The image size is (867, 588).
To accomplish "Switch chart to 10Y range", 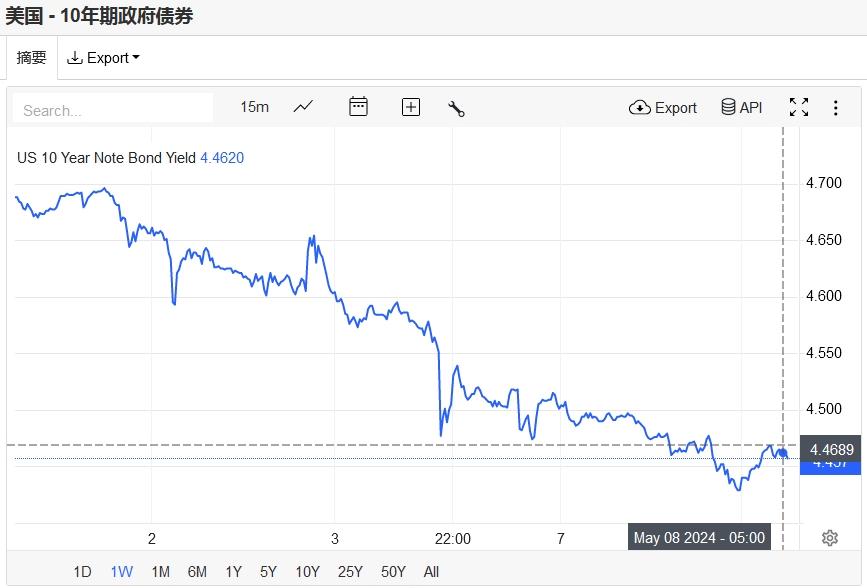I will [307, 572].
